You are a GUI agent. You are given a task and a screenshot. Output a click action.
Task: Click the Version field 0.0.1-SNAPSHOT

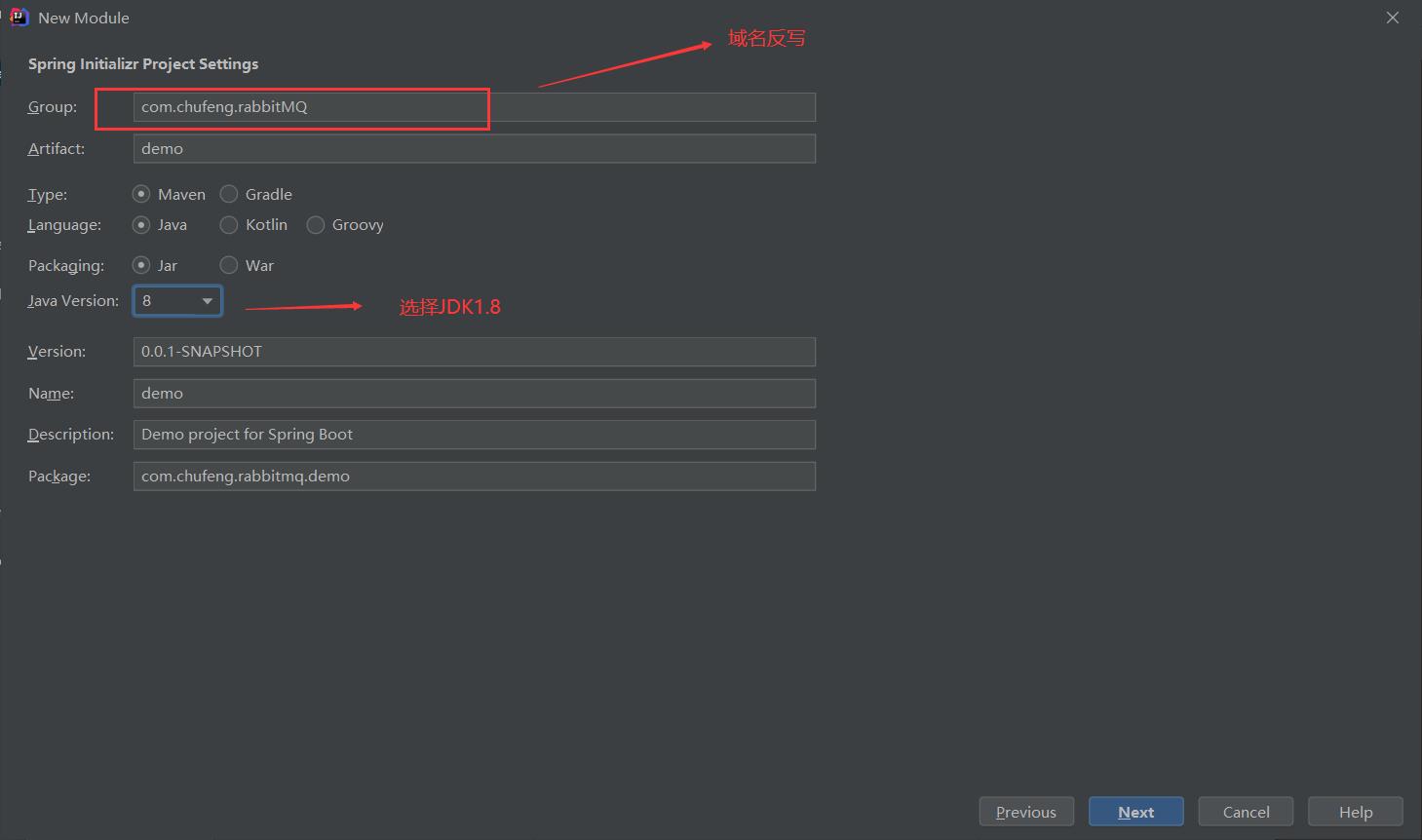pos(474,352)
